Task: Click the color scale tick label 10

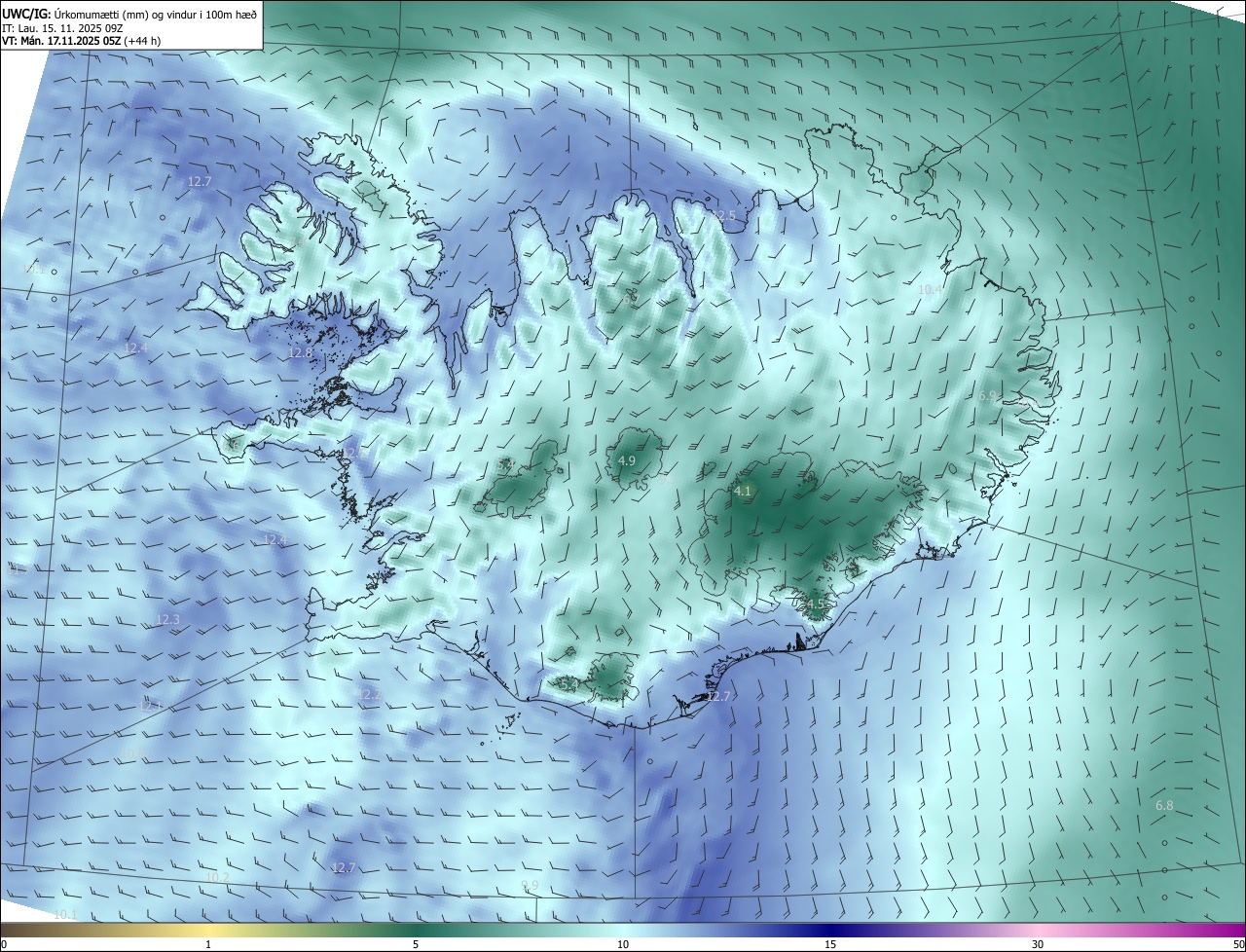Action: (x=623, y=944)
